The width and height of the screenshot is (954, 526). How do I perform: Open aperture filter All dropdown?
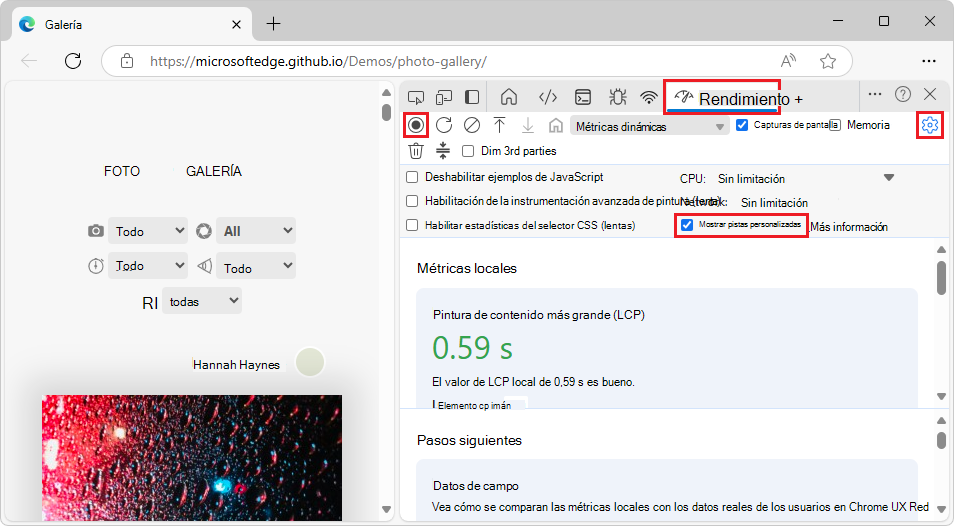coord(256,230)
